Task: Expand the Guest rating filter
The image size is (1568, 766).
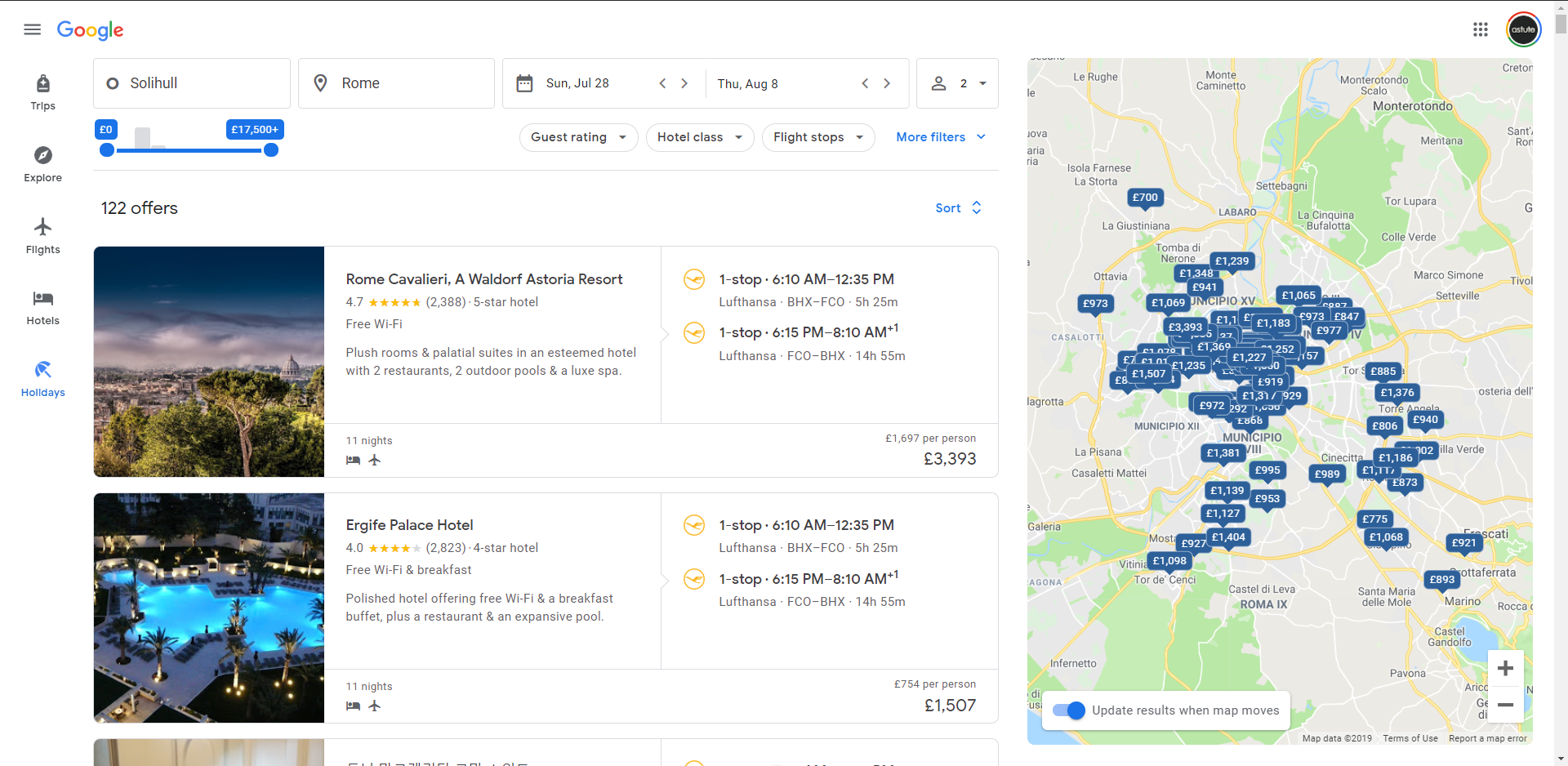Action: (x=578, y=137)
